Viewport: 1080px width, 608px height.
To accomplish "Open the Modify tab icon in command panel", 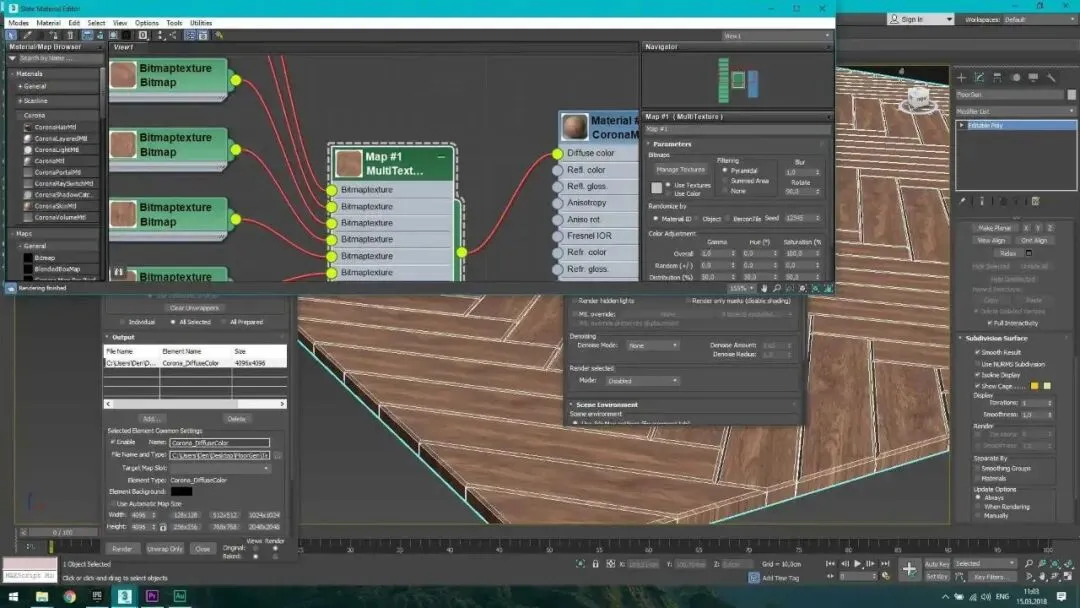I will pyautogui.click(x=979, y=78).
